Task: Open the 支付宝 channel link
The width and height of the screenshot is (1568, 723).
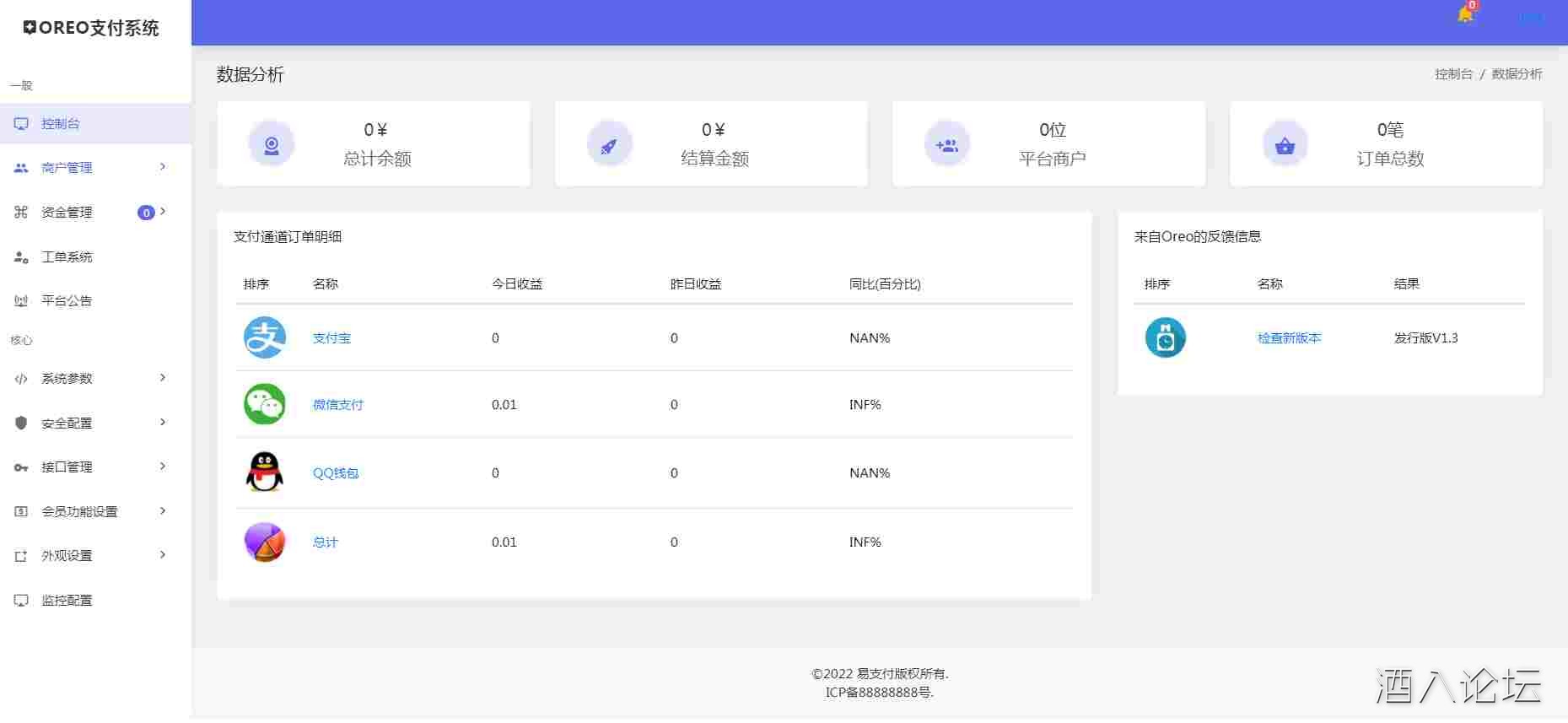Action: [331, 337]
